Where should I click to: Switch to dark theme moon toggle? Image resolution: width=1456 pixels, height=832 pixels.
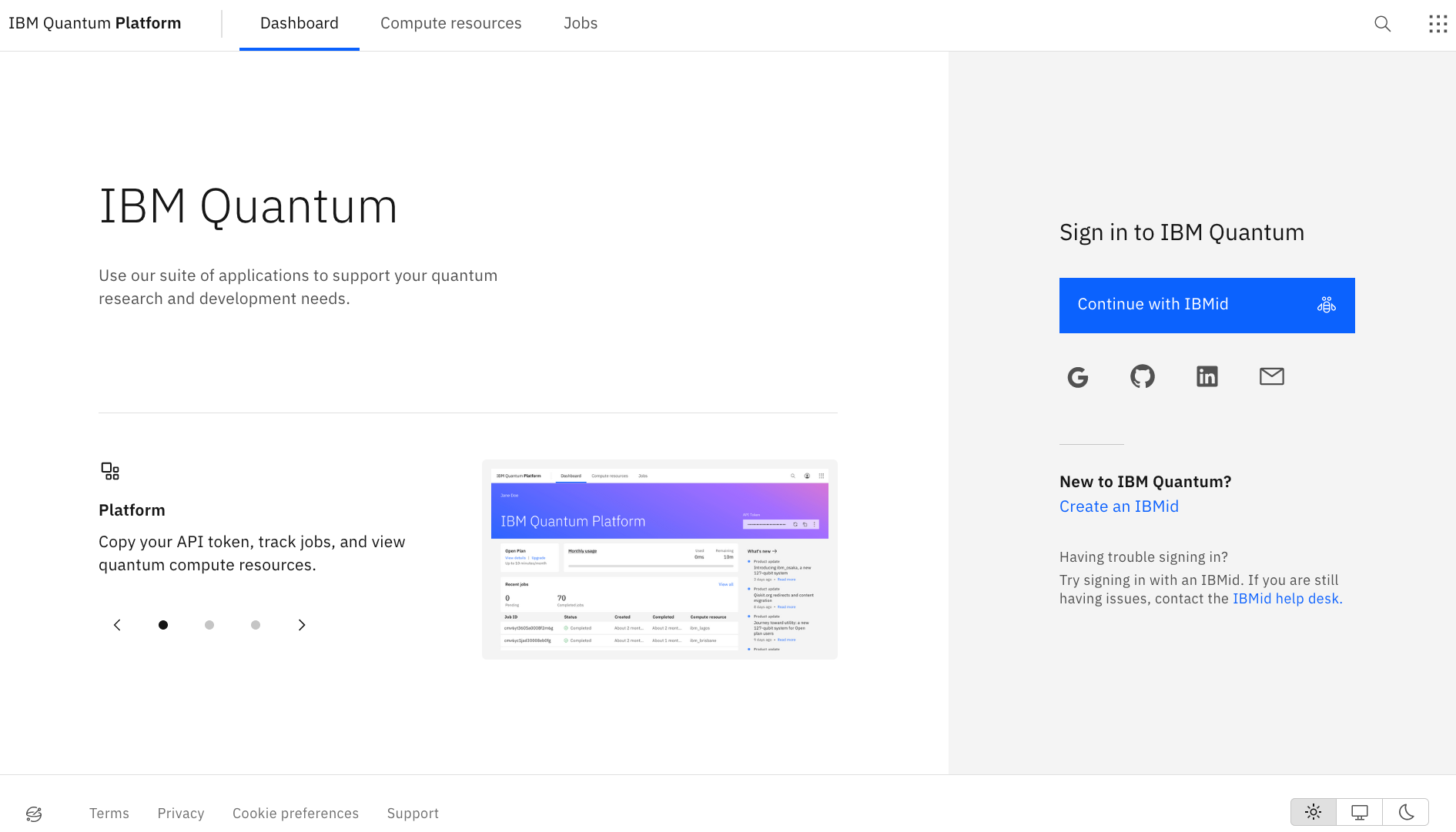point(1406,812)
